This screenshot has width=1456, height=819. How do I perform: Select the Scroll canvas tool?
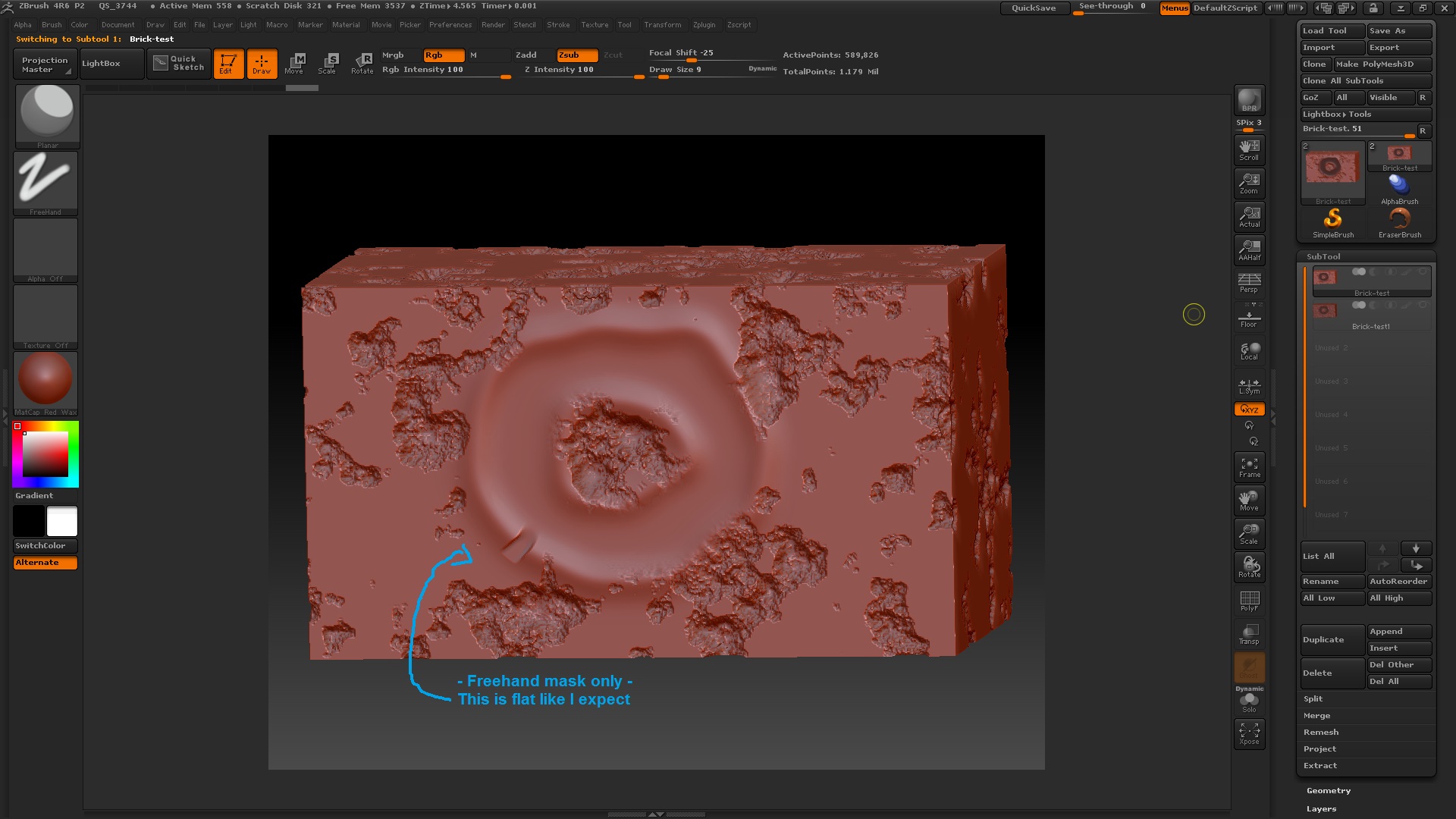(1249, 149)
